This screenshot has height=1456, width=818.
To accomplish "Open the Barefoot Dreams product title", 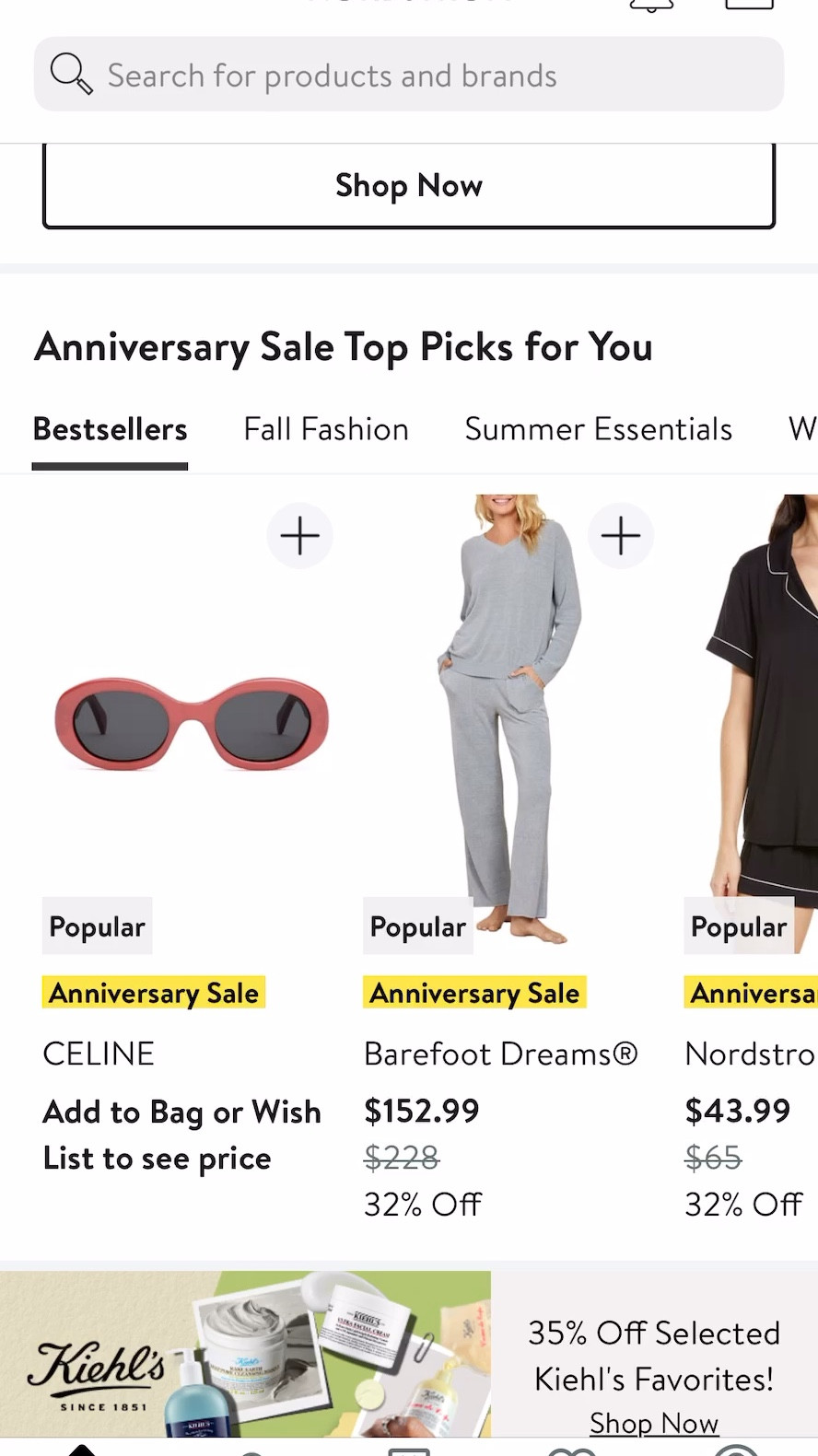I will click(x=500, y=1054).
